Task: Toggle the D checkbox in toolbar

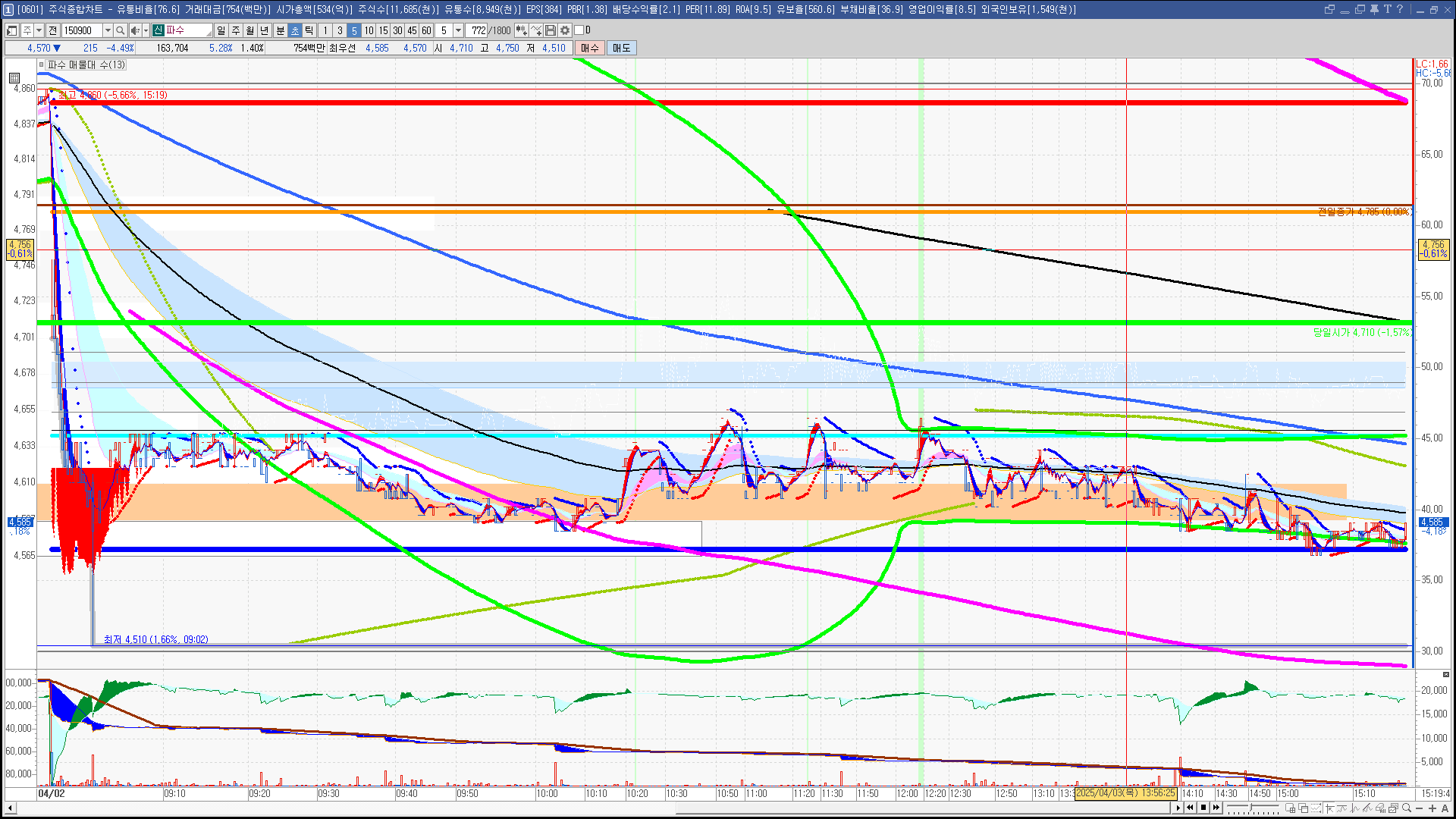Action: (579, 30)
